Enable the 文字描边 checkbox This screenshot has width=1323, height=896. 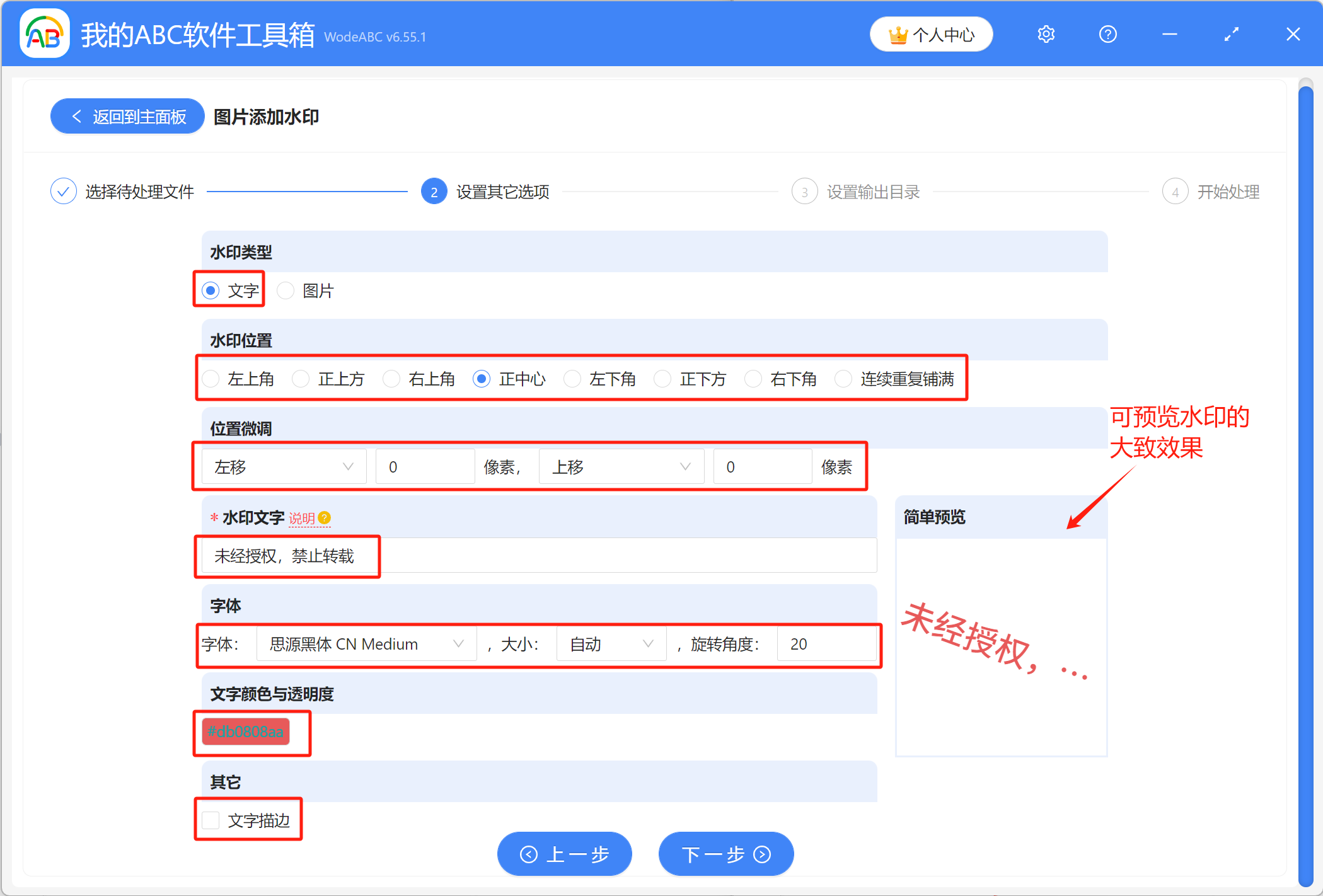tap(211, 820)
